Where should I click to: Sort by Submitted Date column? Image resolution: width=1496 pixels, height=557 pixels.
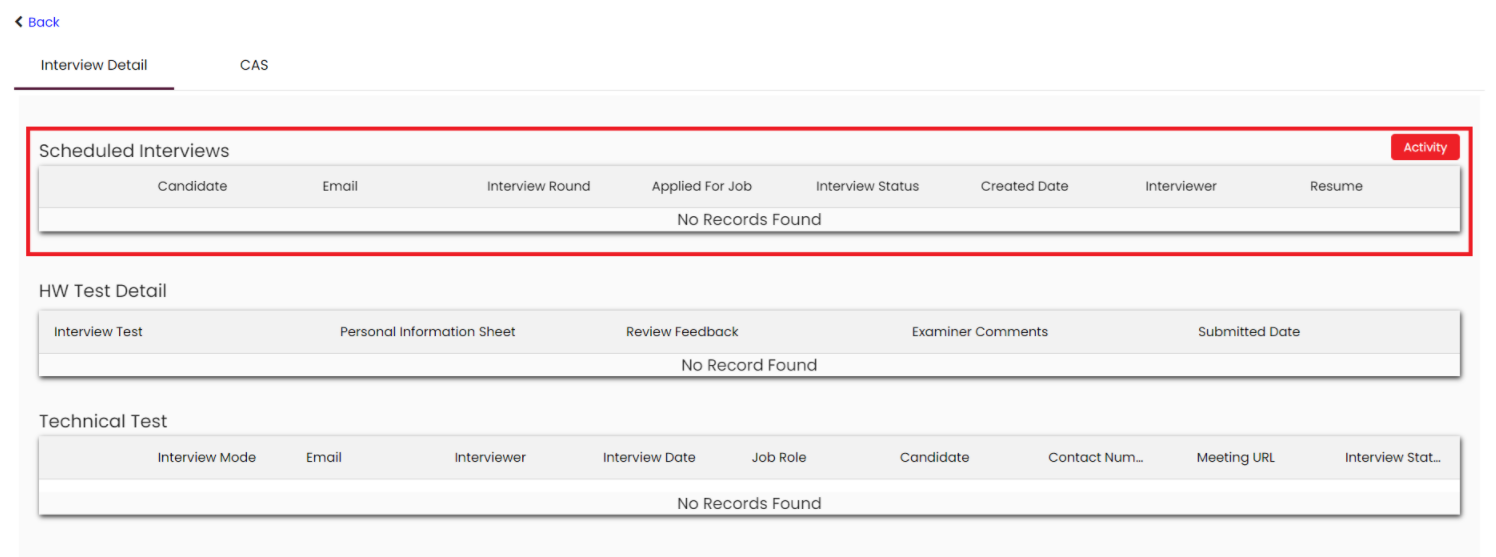click(x=1248, y=332)
